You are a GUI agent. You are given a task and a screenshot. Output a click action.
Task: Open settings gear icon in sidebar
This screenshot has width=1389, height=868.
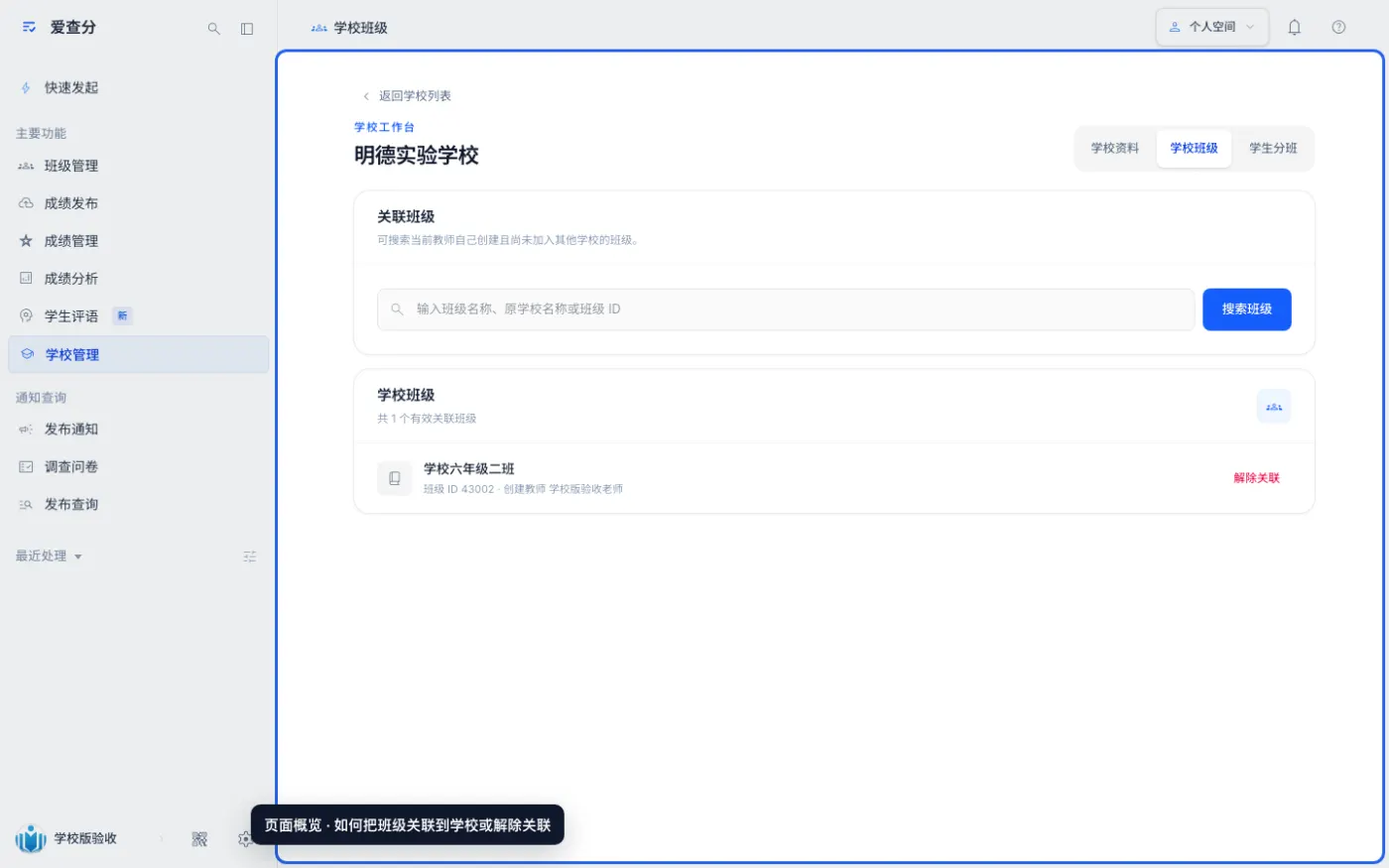pos(244,839)
